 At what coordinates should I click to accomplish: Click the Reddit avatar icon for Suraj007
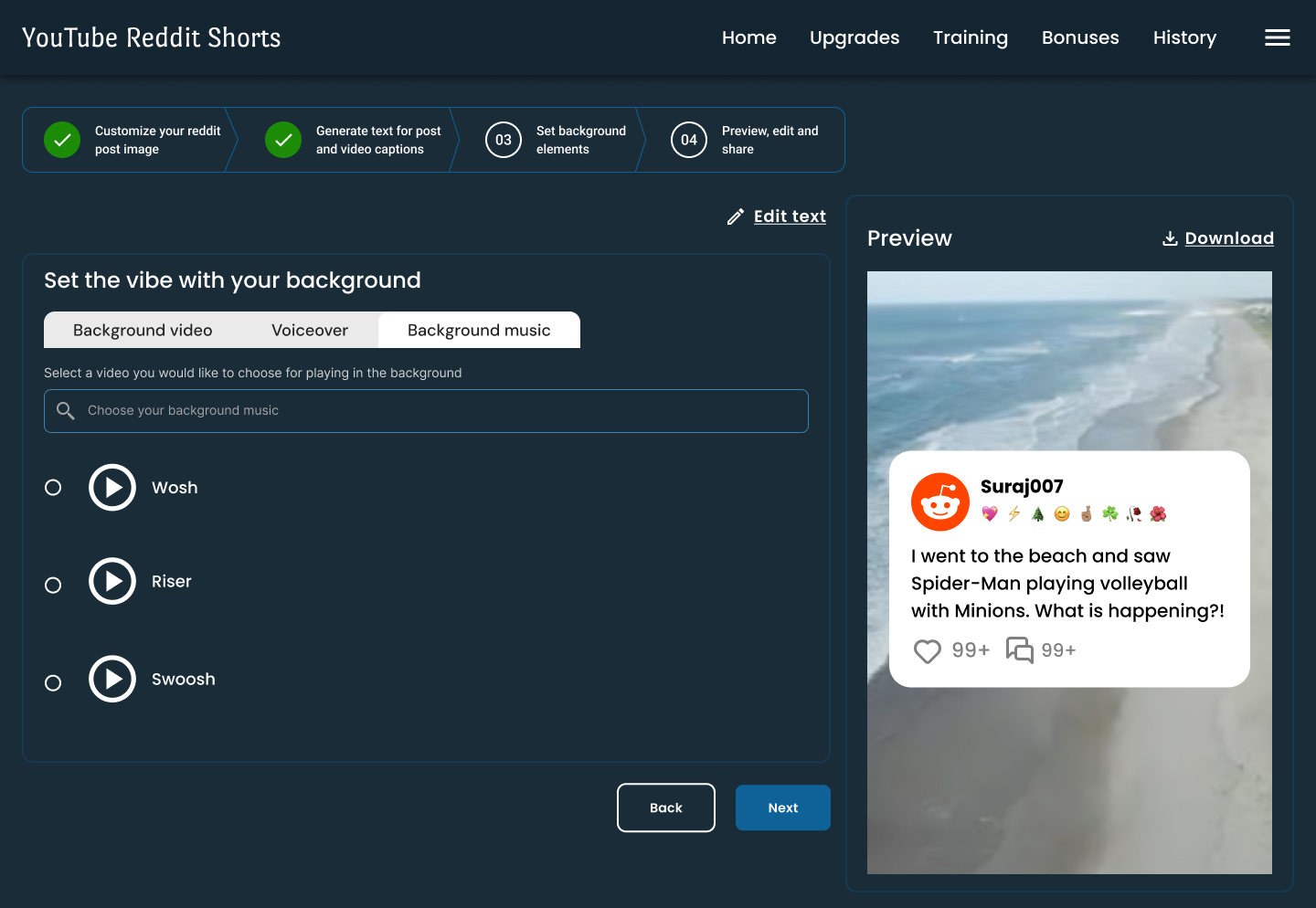pos(940,502)
